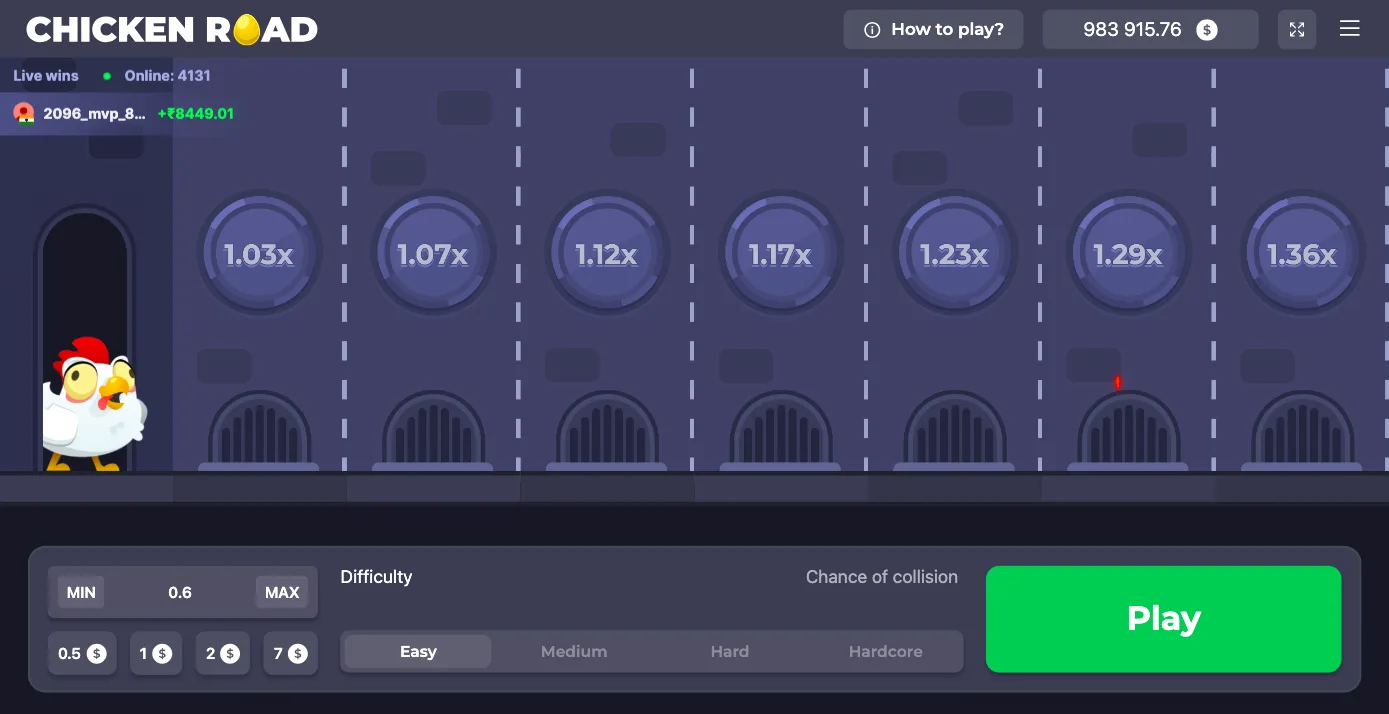
Task: Click the Online: 4131 counter
Action: click(x=167, y=76)
